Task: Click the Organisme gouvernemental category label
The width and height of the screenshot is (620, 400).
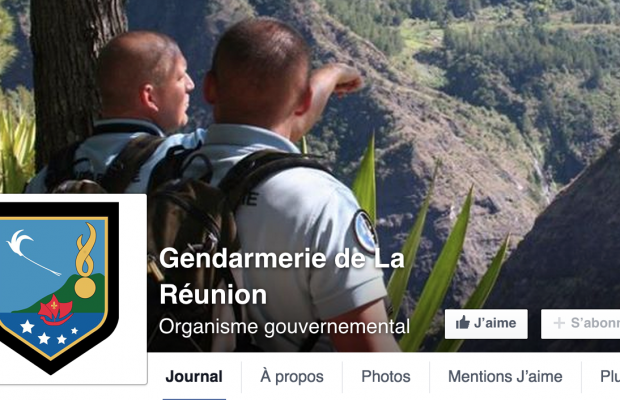Action: coord(284,327)
